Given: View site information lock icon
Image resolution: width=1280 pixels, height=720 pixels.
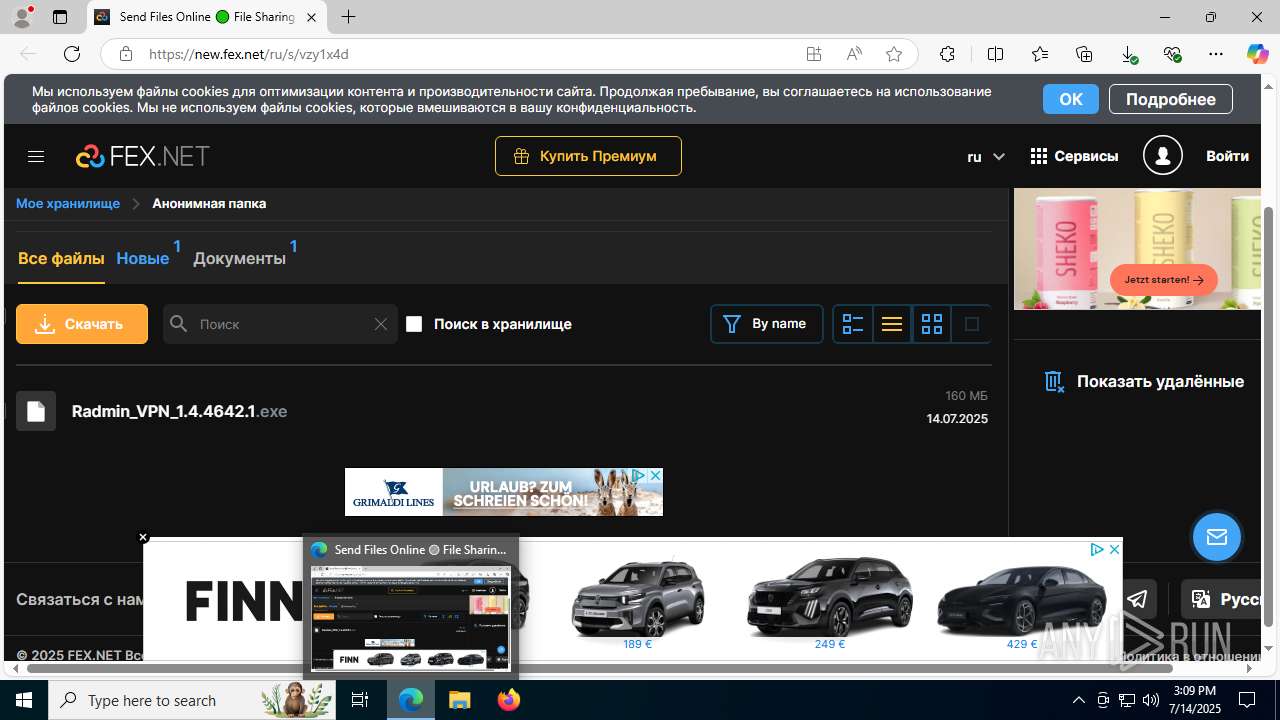Looking at the screenshot, I should pyautogui.click(x=126, y=54).
